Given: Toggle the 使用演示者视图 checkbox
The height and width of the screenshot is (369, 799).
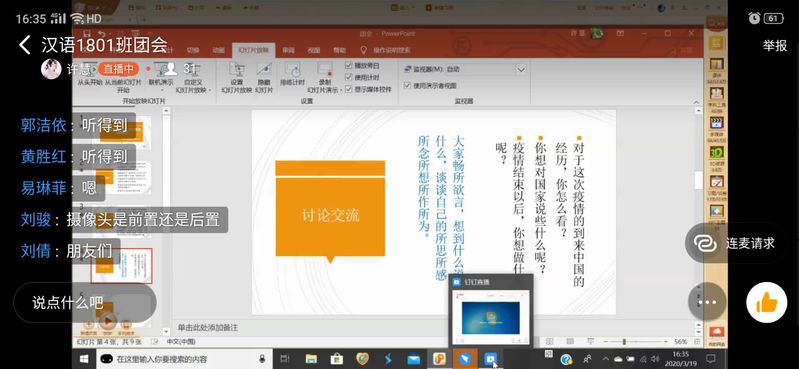Looking at the screenshot, I should coord(407,86).
